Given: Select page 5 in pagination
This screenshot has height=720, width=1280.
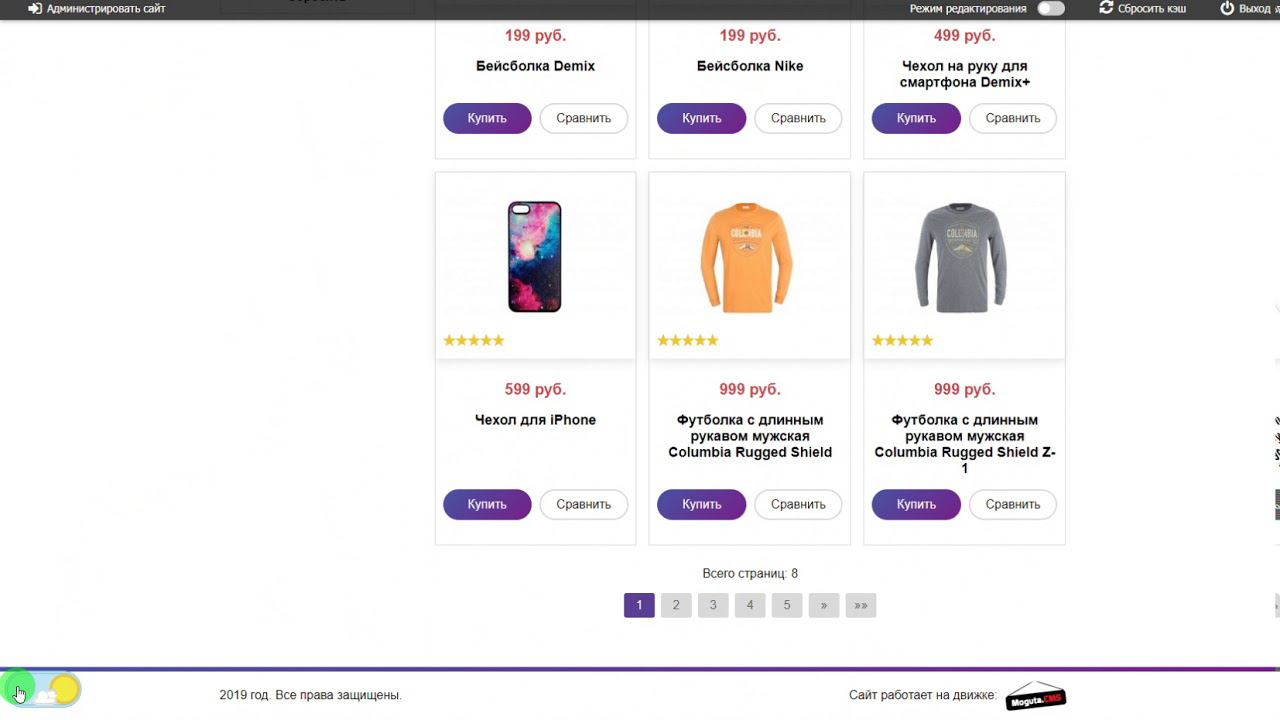Looking at the screenshot, I should 787,605.
